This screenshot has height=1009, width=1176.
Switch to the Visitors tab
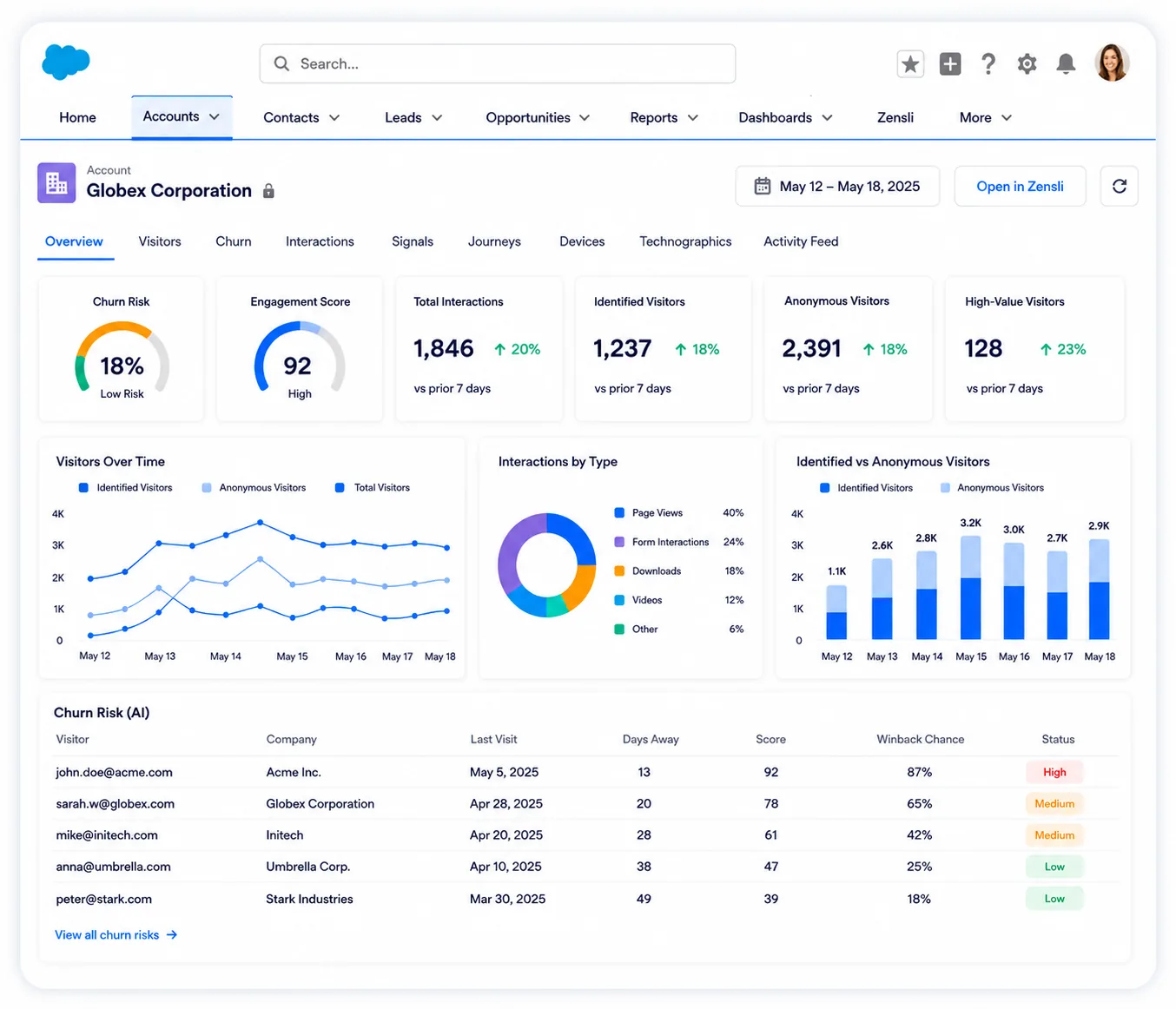[160, 241]
